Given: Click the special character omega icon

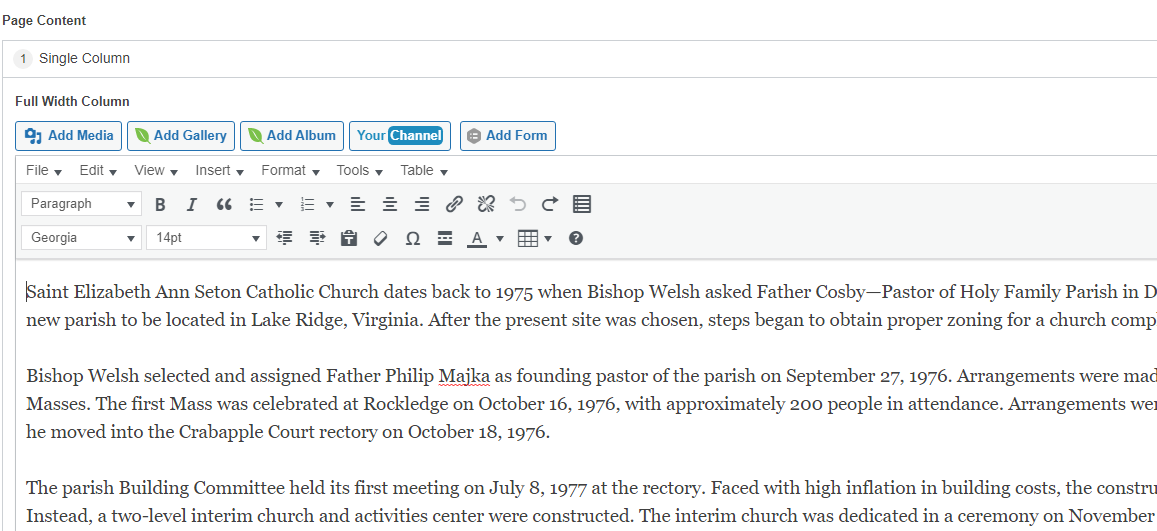Looking at the screenshot, I should [x=413, y=238].
